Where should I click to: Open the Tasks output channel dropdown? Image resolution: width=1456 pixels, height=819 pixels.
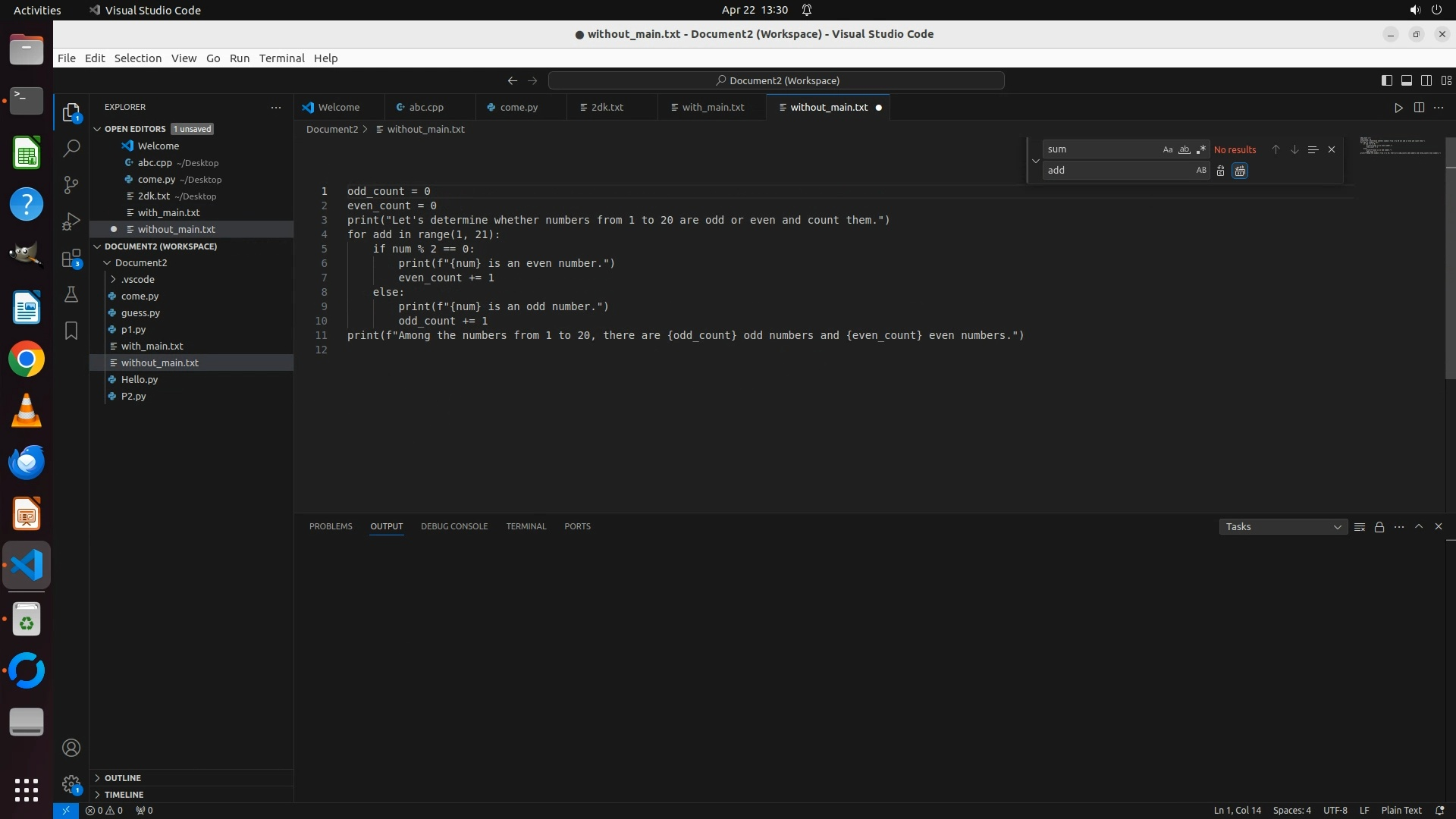pos(1283,527)
